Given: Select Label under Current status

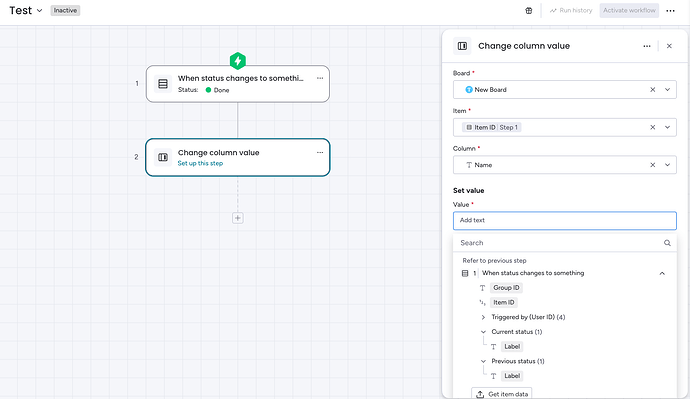Looking at the screenshot, I should pos(512,347).
